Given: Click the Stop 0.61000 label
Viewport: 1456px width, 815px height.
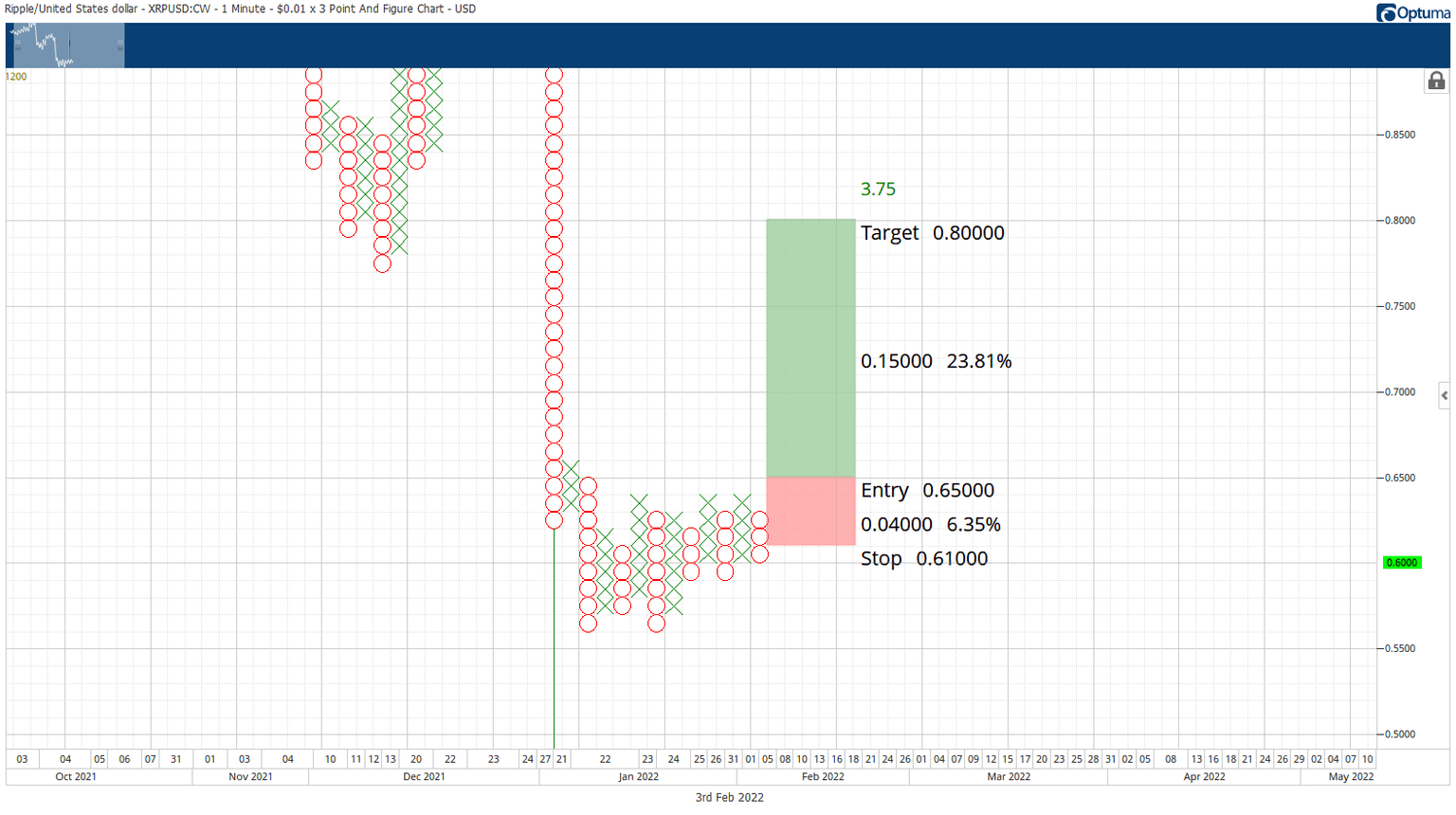Looking at the screenshot, I should tap(924, 559).
